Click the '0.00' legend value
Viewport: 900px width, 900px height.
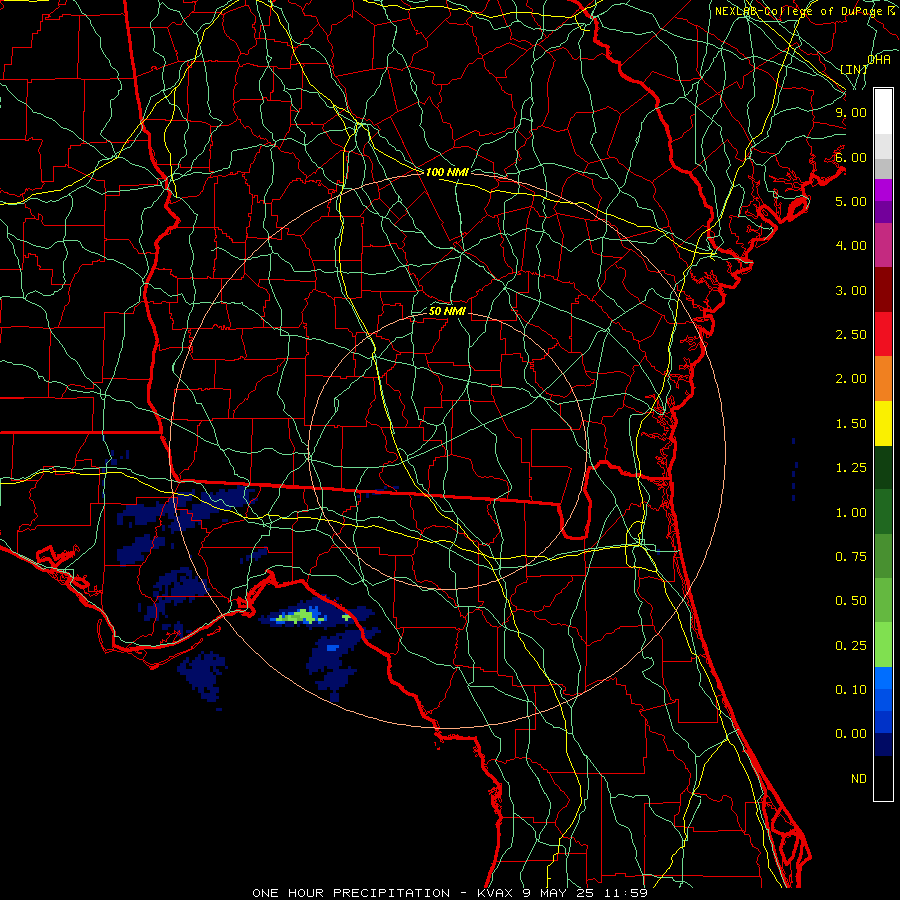(851, 734)
